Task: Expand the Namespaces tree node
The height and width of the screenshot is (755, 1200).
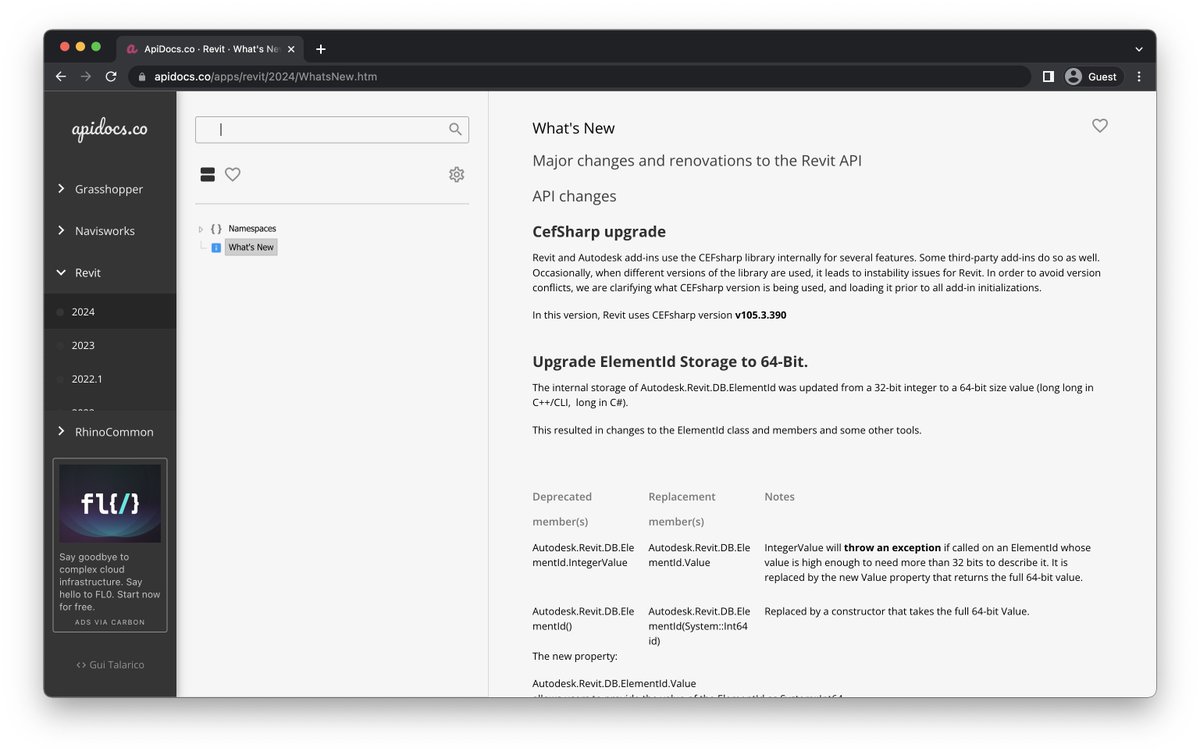Action: pyautogui.click(x=201, y=229)
